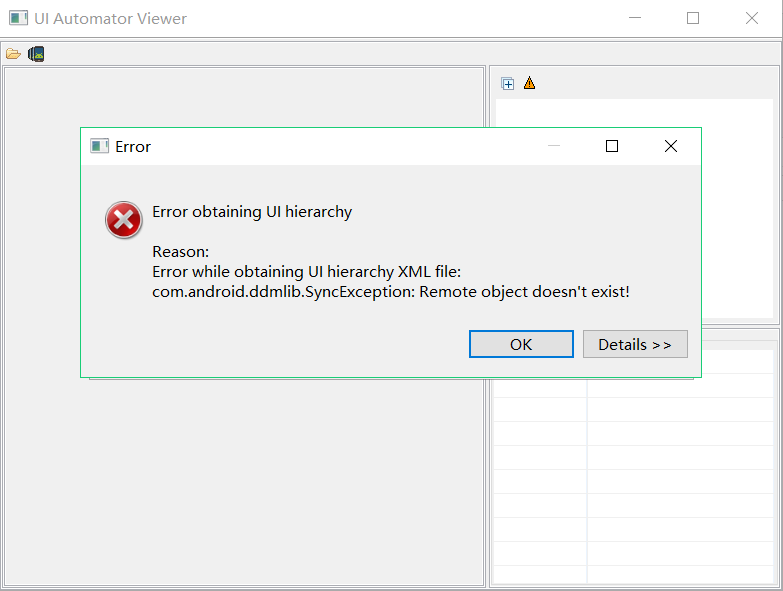Screen dimensions: 783x591
Task: Click the UI Automator Viewer title icon
Action: [18, 18]
